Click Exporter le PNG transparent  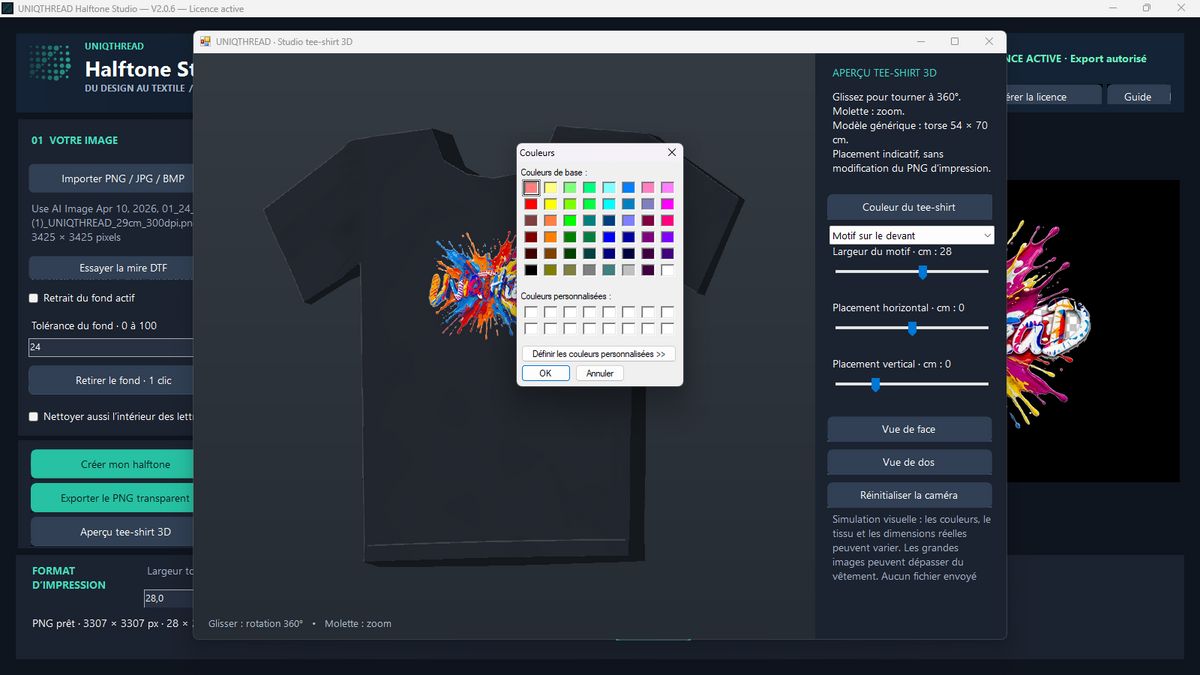pos(112,498)
